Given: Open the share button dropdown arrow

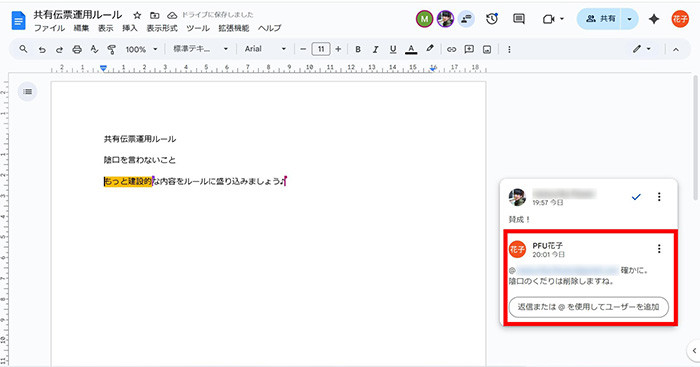Looking at the screenshot, I should coord(629,19).
